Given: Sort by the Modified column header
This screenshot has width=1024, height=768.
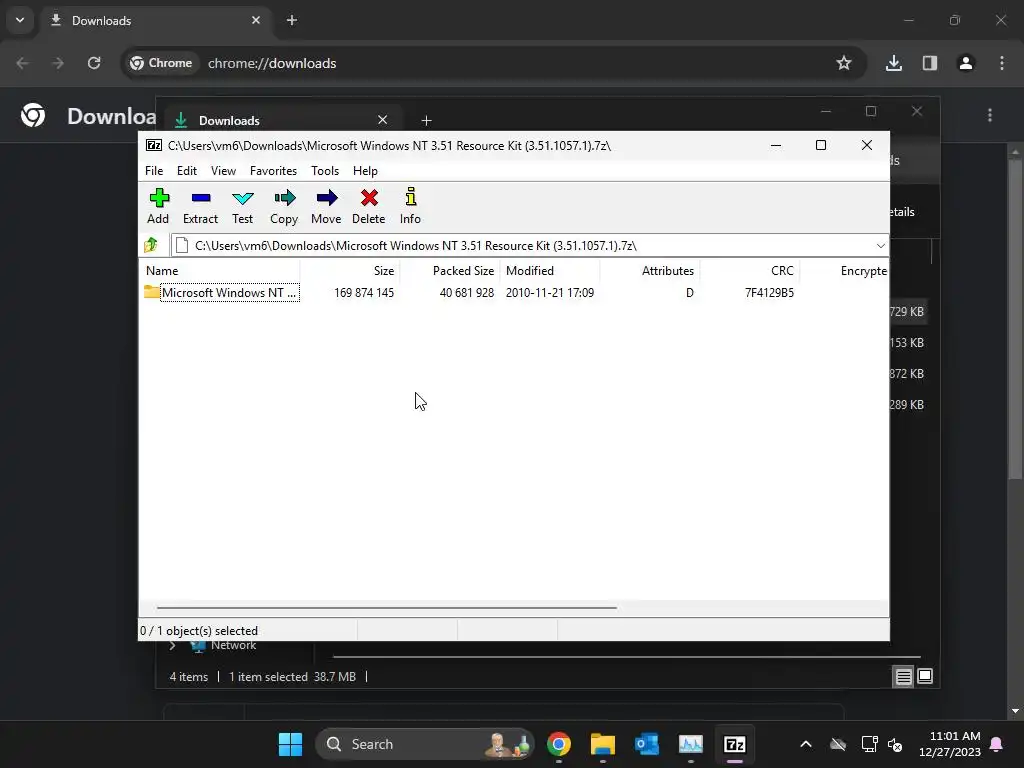Looking at the screenshot, I should point(550,270).
